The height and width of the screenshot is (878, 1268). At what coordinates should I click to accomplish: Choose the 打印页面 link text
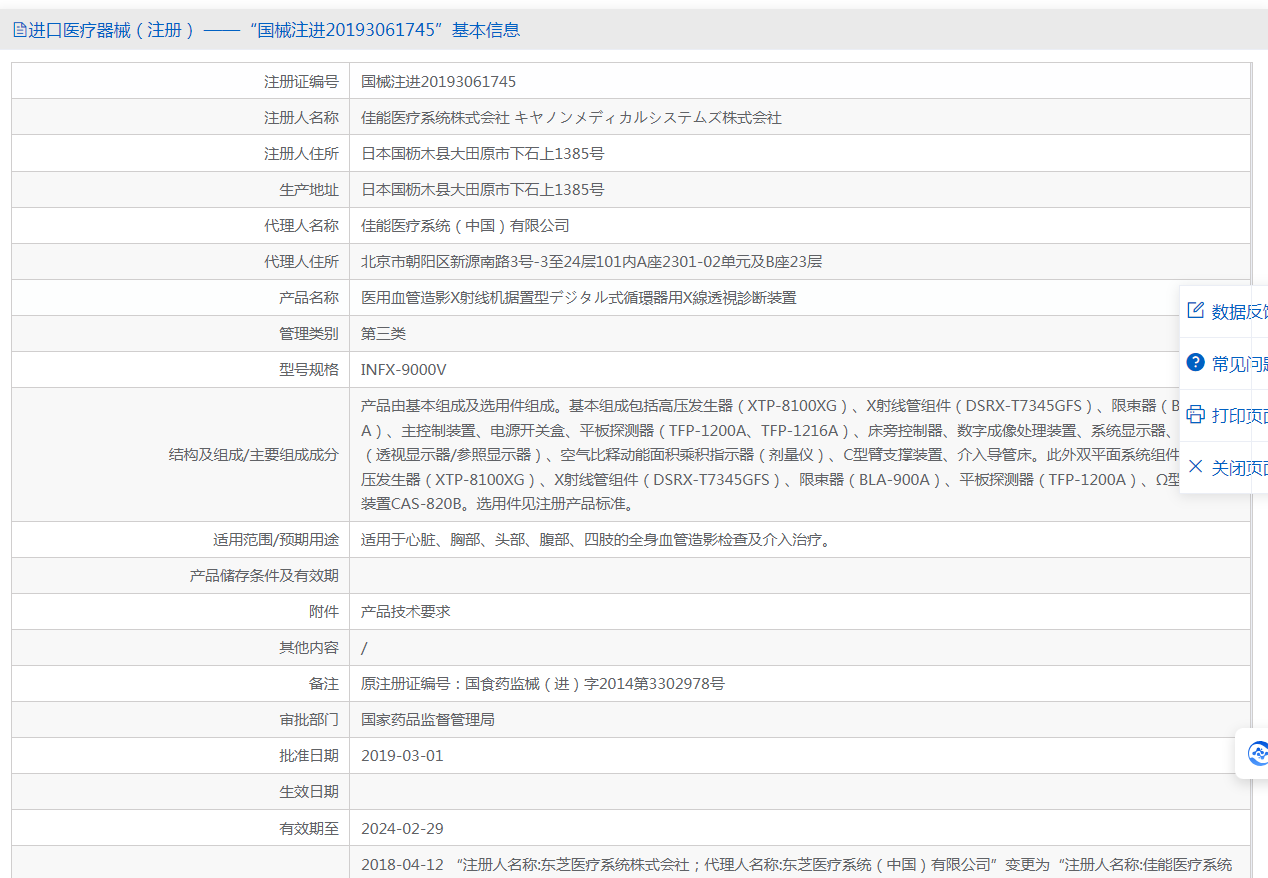[1240, 415]
